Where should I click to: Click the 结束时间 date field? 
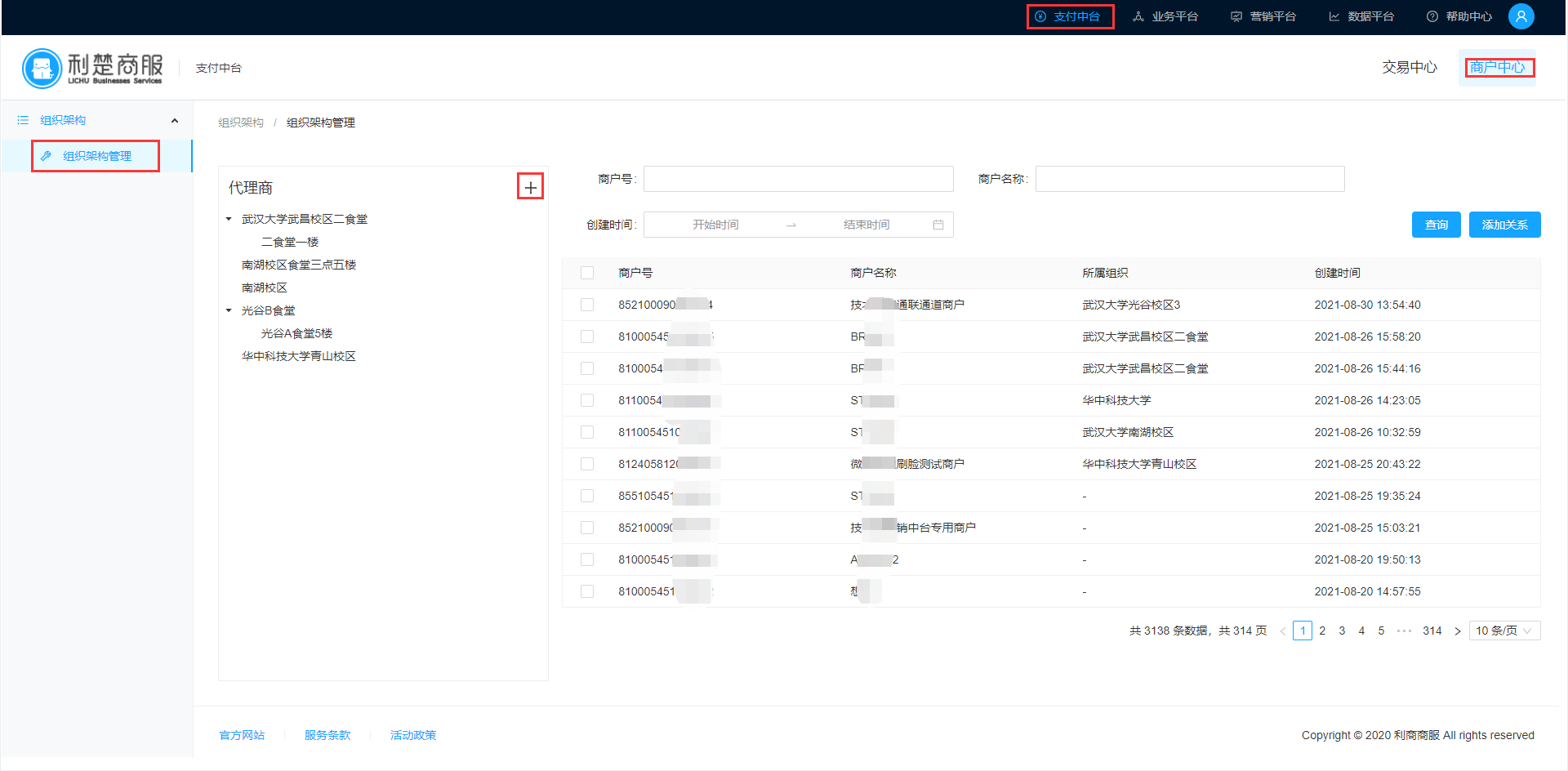pos(866,225)
